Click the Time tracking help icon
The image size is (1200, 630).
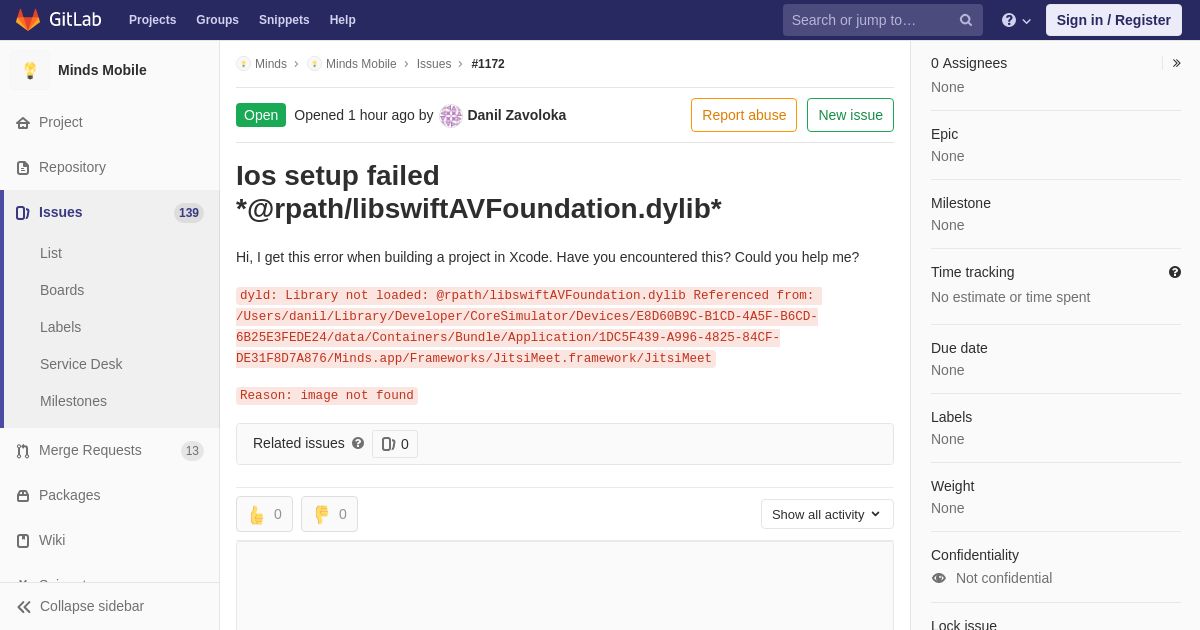pos(1175,272)
